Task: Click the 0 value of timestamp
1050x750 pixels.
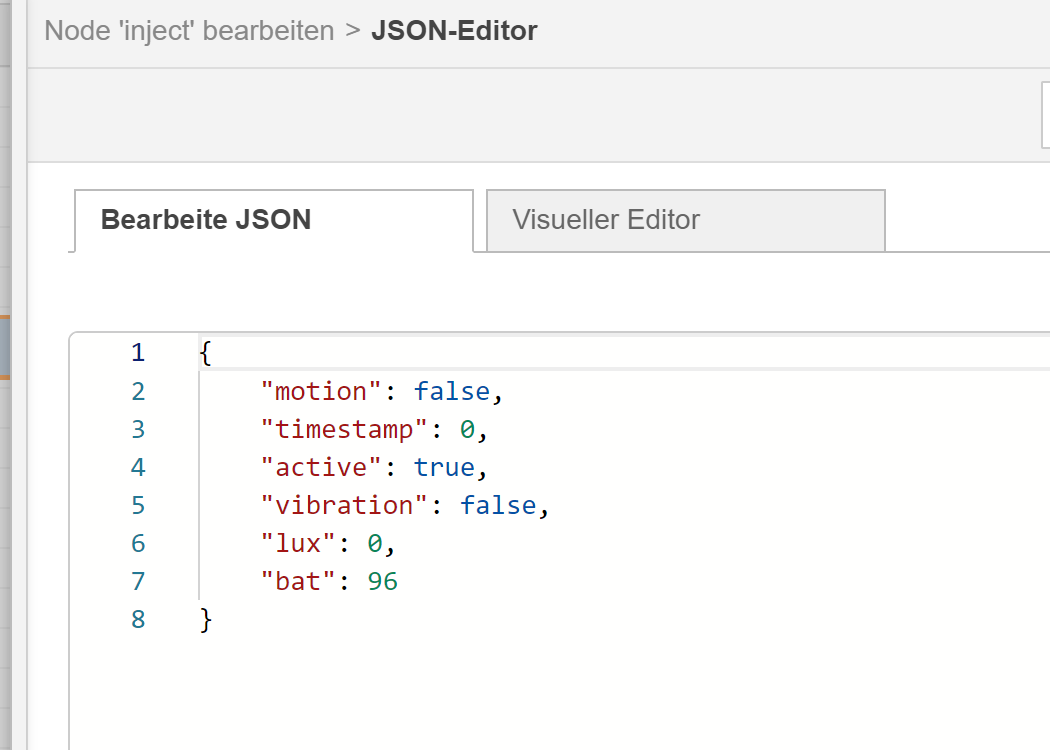Action: tap(467, 430)
